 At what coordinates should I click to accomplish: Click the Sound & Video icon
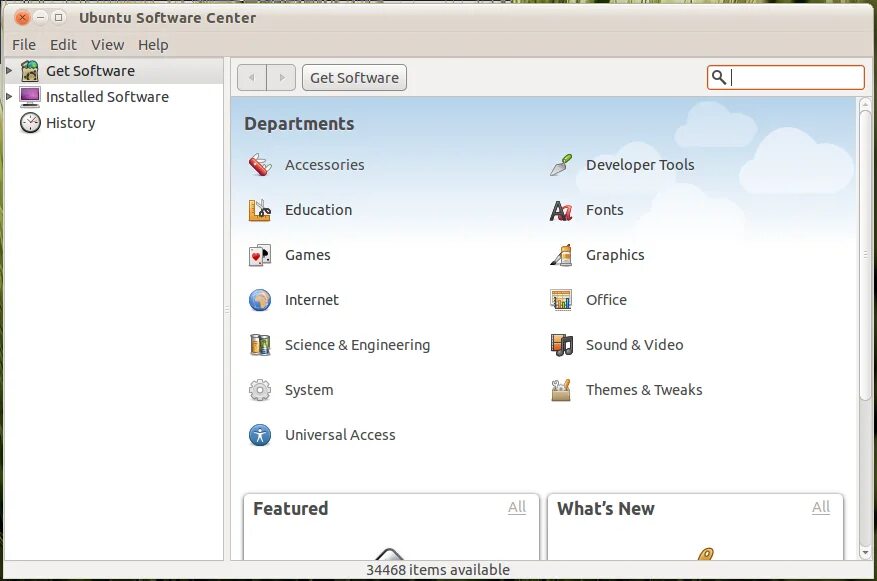(x=561, y=345)
